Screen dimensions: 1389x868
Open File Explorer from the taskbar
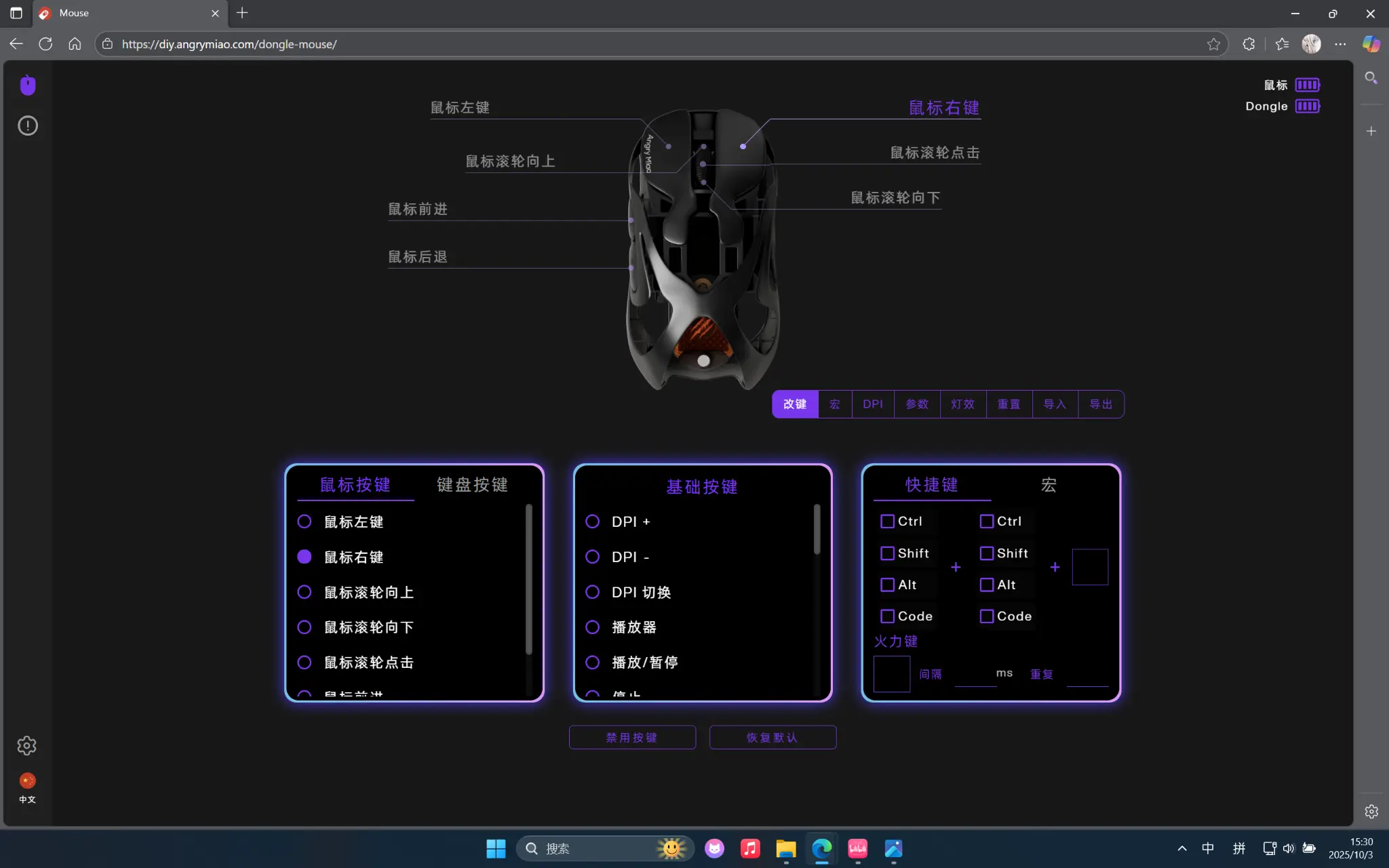coord(785,848)
